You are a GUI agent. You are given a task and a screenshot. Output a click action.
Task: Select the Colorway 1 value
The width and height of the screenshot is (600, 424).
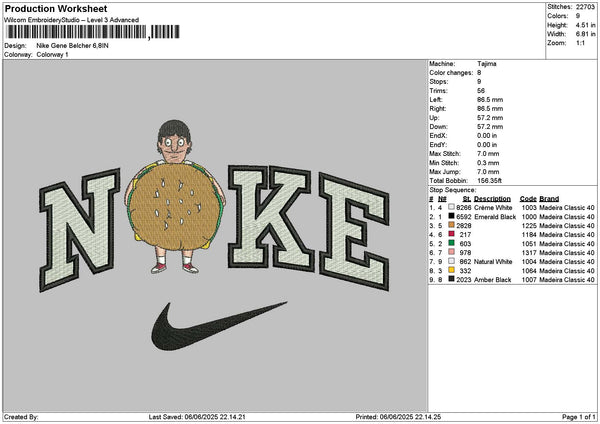(x=52, y=55)
